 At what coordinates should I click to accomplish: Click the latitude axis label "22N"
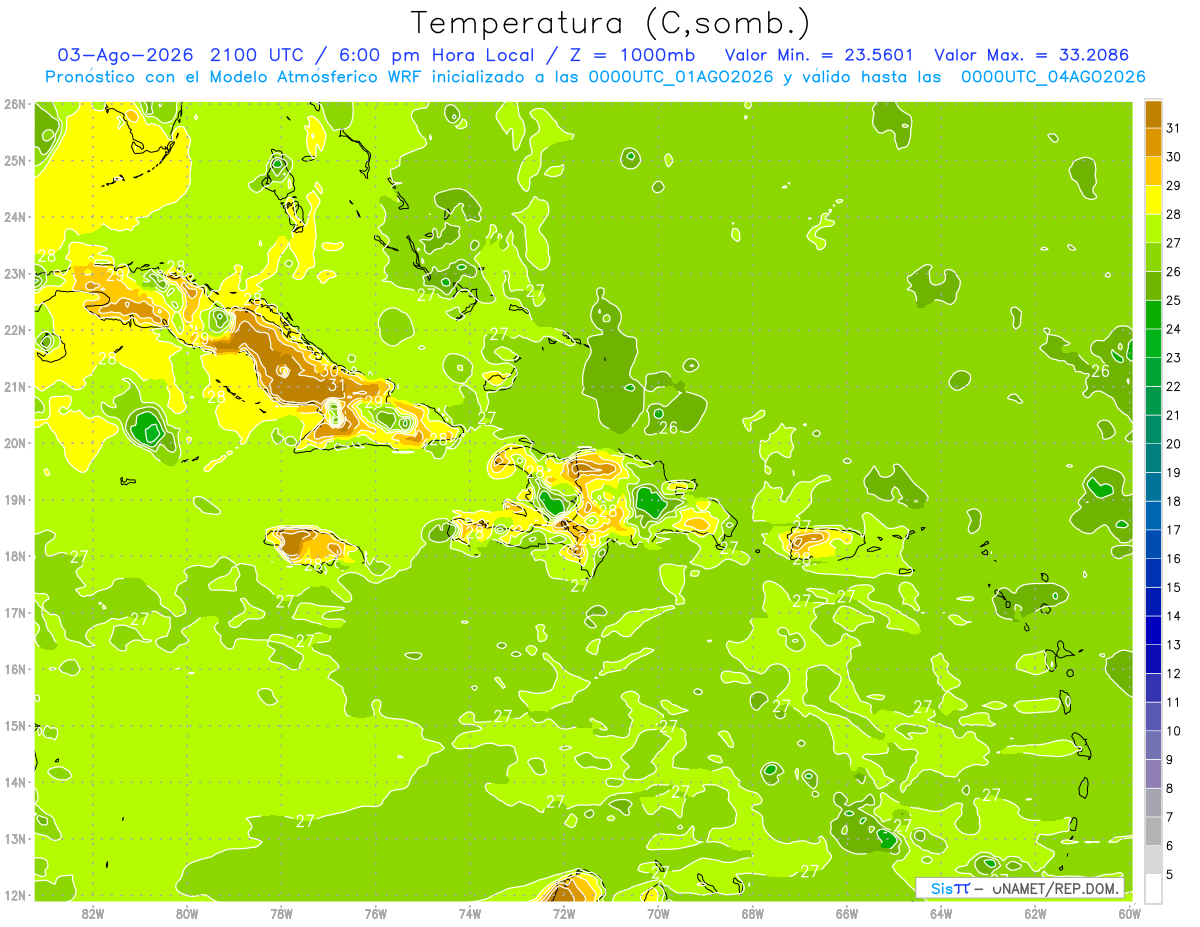coord(15,330)
